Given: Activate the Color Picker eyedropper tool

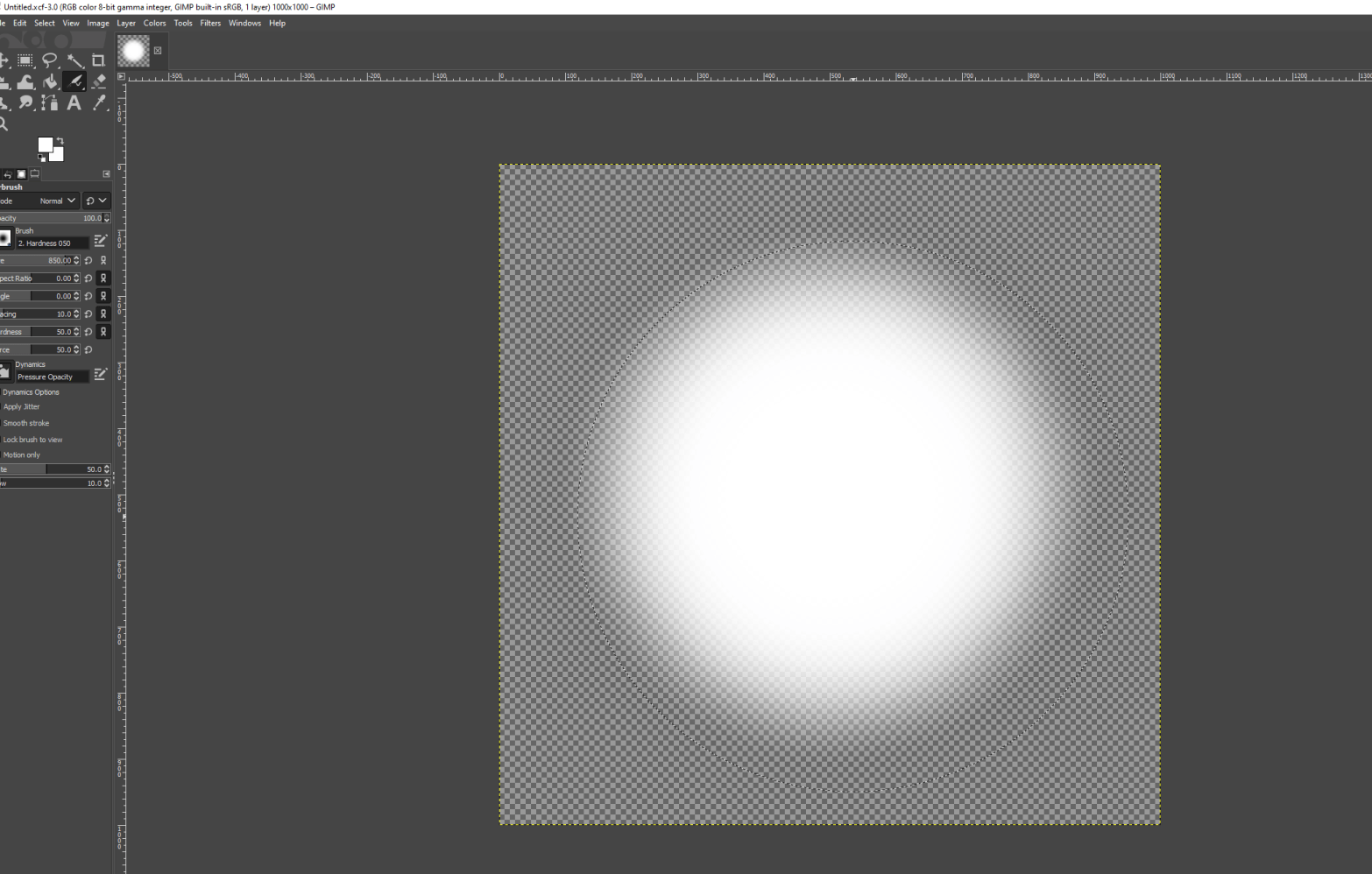Looking at the screenshot, I should [x=98, y=103].
